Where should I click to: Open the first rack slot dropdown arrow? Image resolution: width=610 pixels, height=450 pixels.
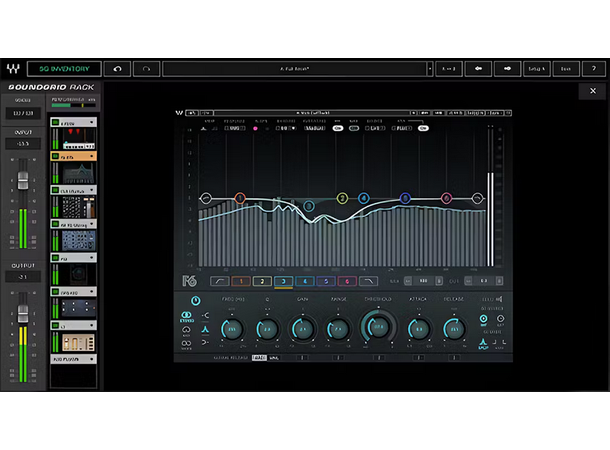point(92,122)
